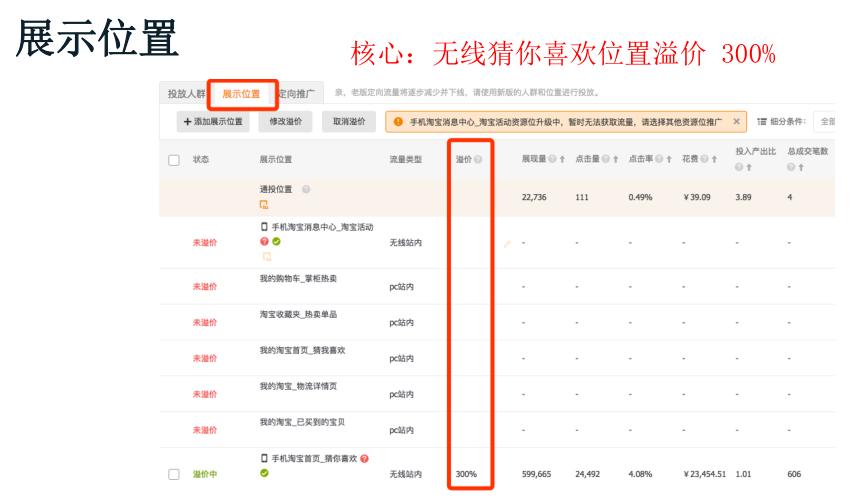Select the 我的淘宝_物流详情页 position name
The width and height of the screenshot is (852, 498).
pos(298,386)
